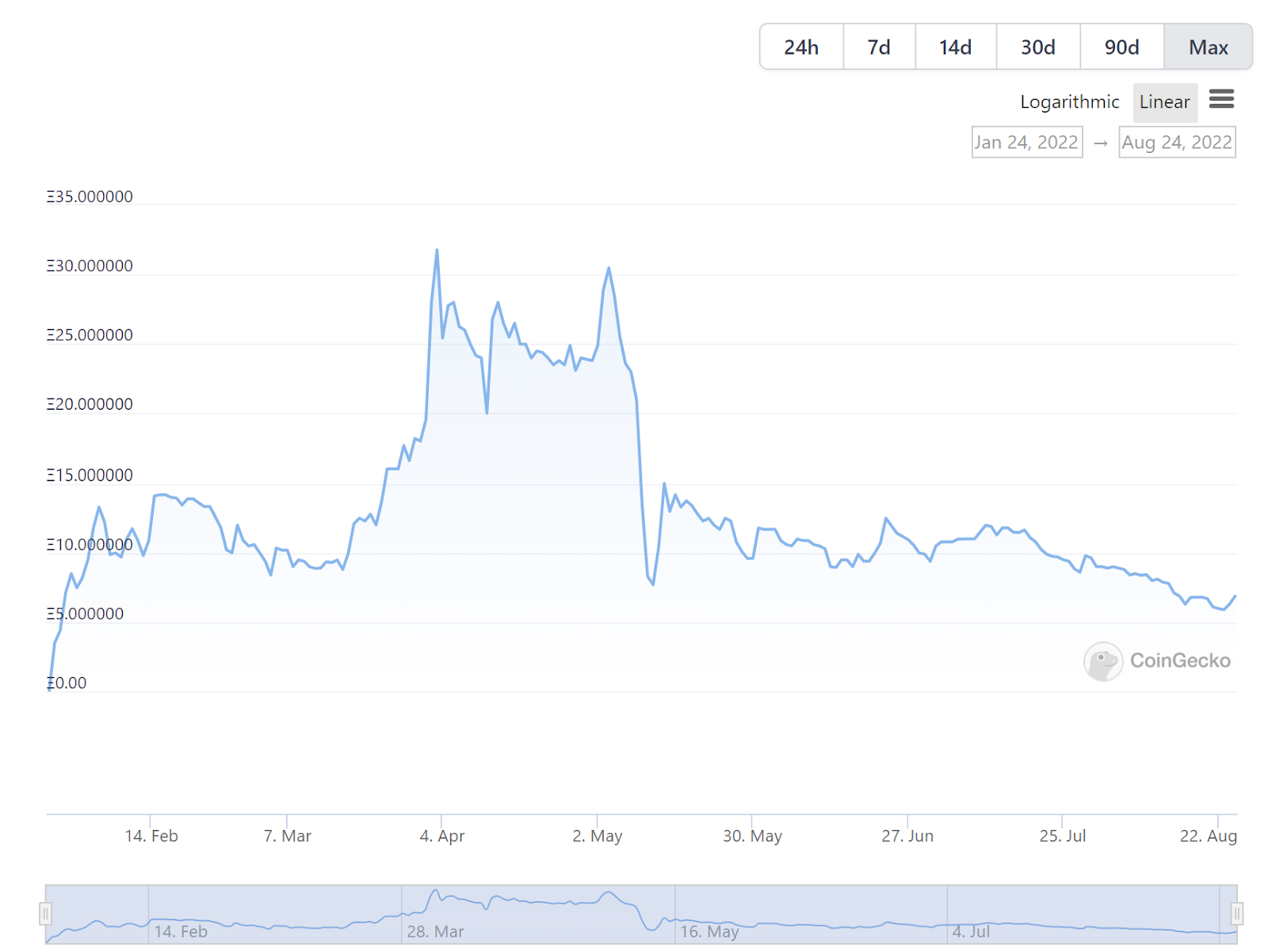The height and width of the screenshot is (952, 1268).
Task: Edit the start date Jan 24, 2022
Action: pyautogui.click(x=1027, y=143)
